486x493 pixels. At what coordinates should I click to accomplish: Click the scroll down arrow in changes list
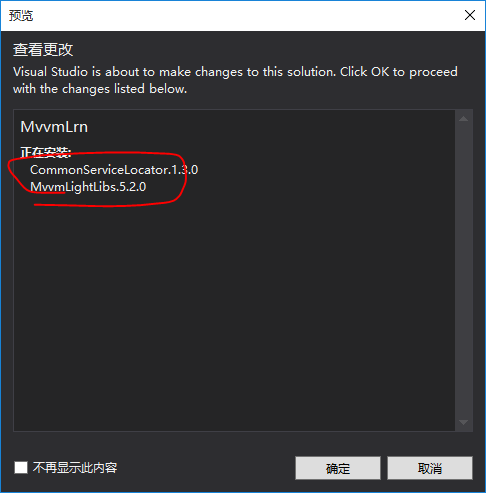click(463, 422)
